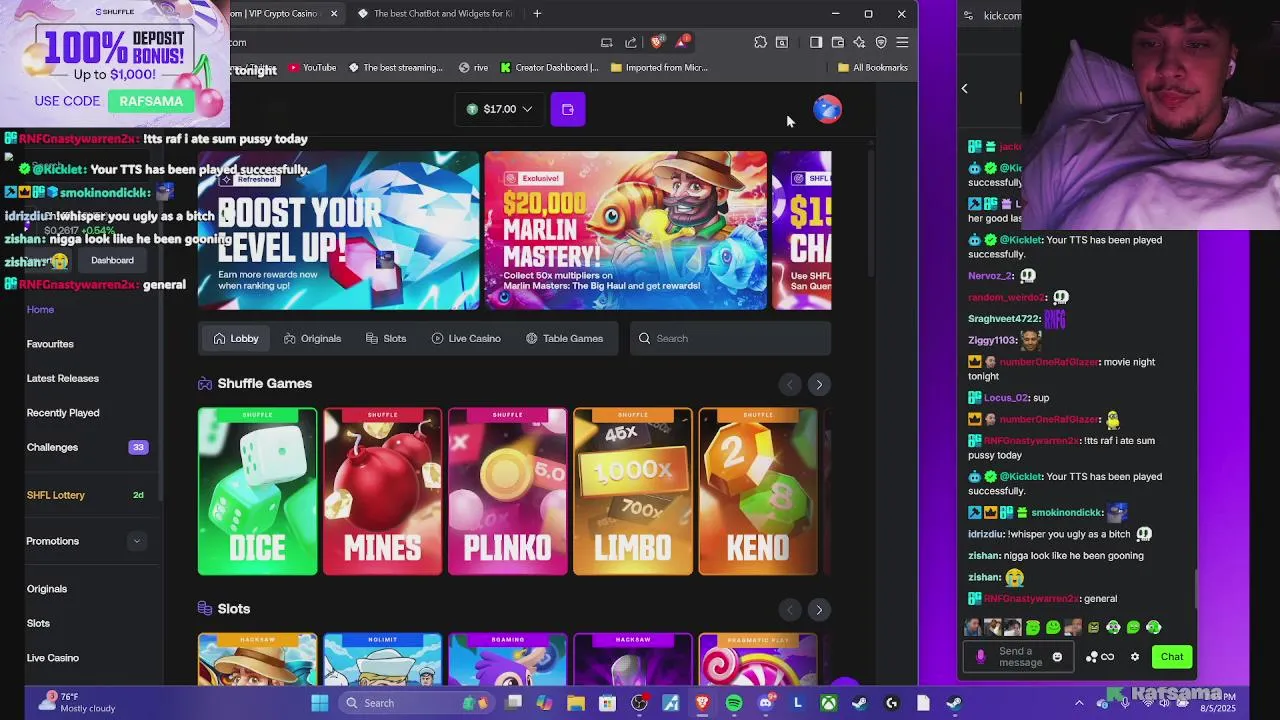This screenshot has height=720, width=1280.
Task: Open the Brave Rewards triangle icon
Action: (x=682, y=42)
